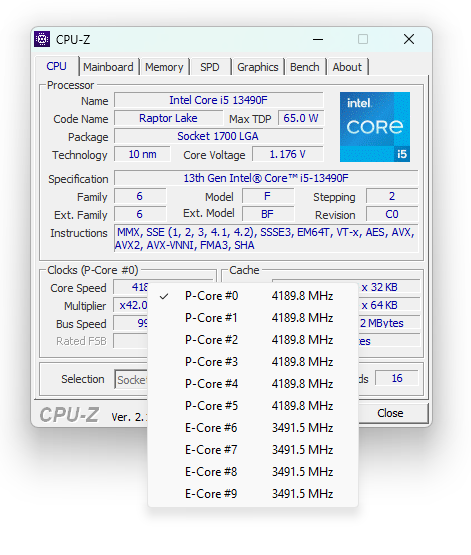Click the Revision value 'C0'
471x555 pixels.
(x=392, y=214)
